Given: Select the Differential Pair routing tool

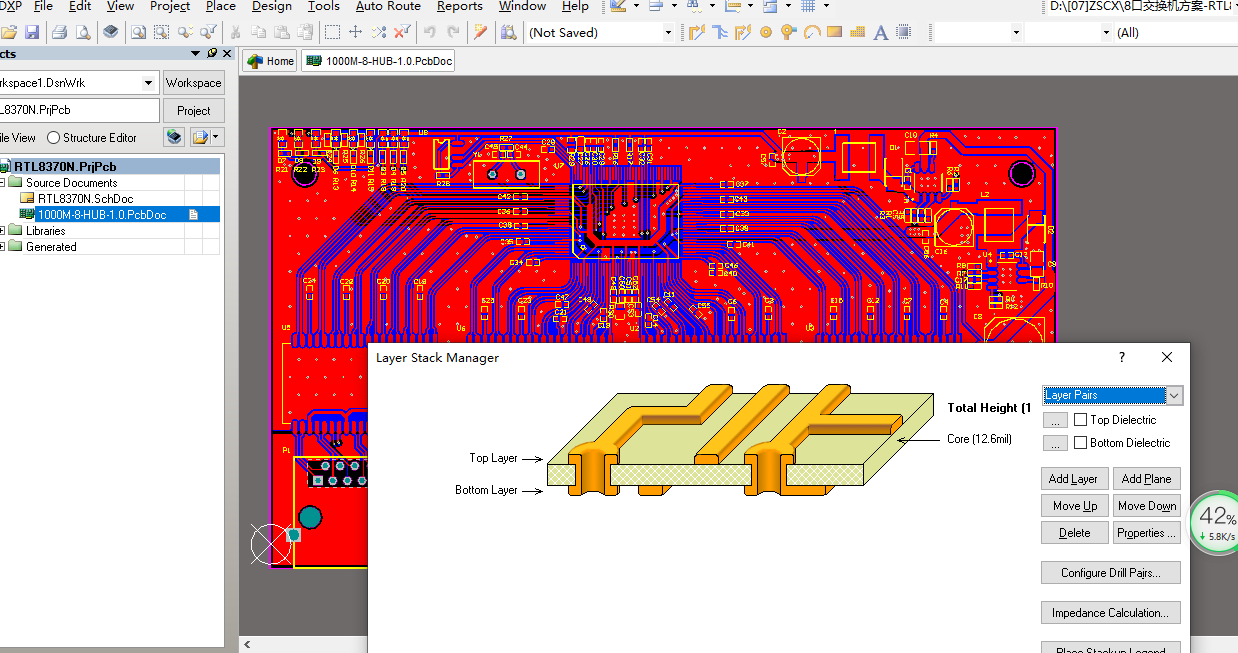Looking at the screenshot, I should (x=743, y=32).
